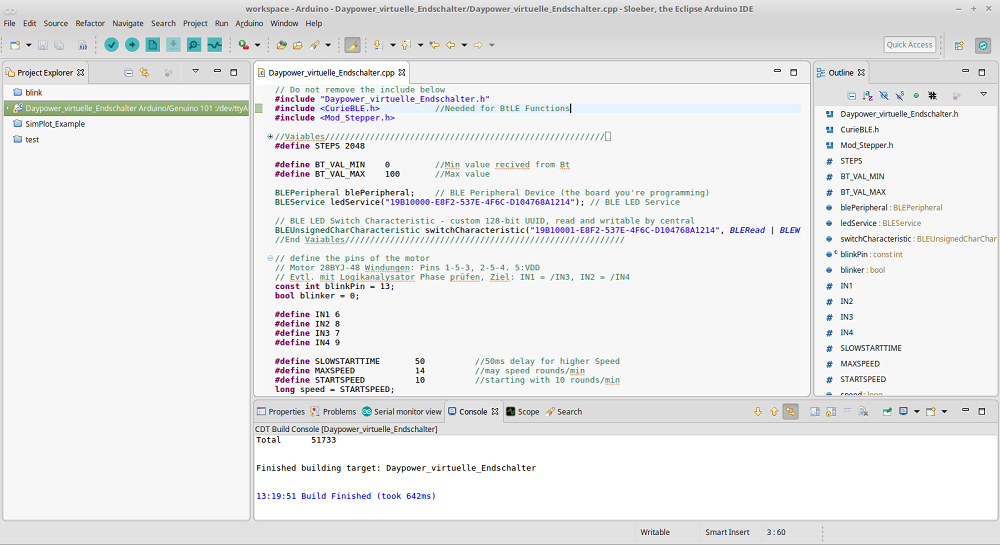
Task: Click the Open Perspective icon
Action: point(959,45)
